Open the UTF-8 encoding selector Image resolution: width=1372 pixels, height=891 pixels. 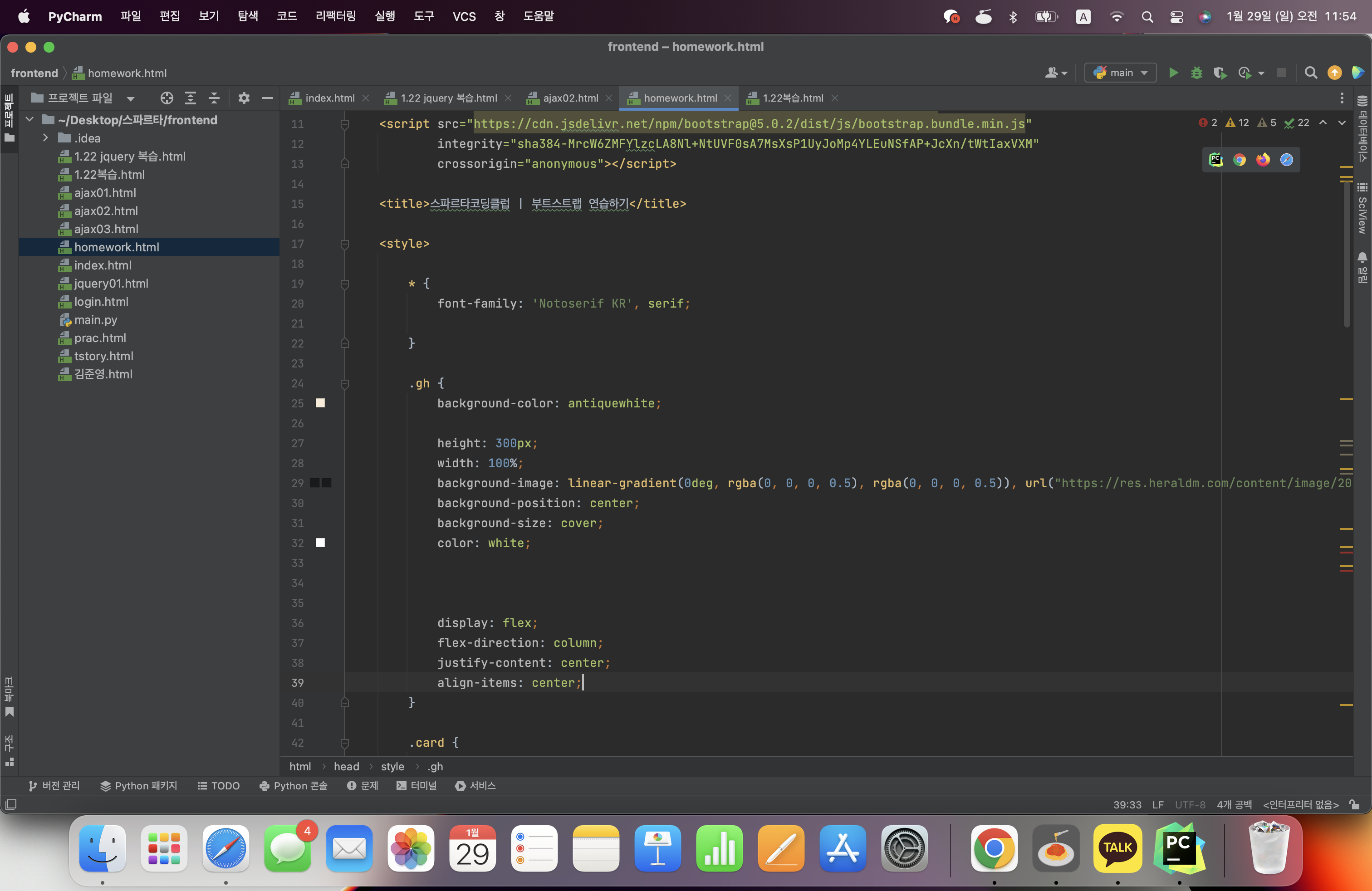1190,804
